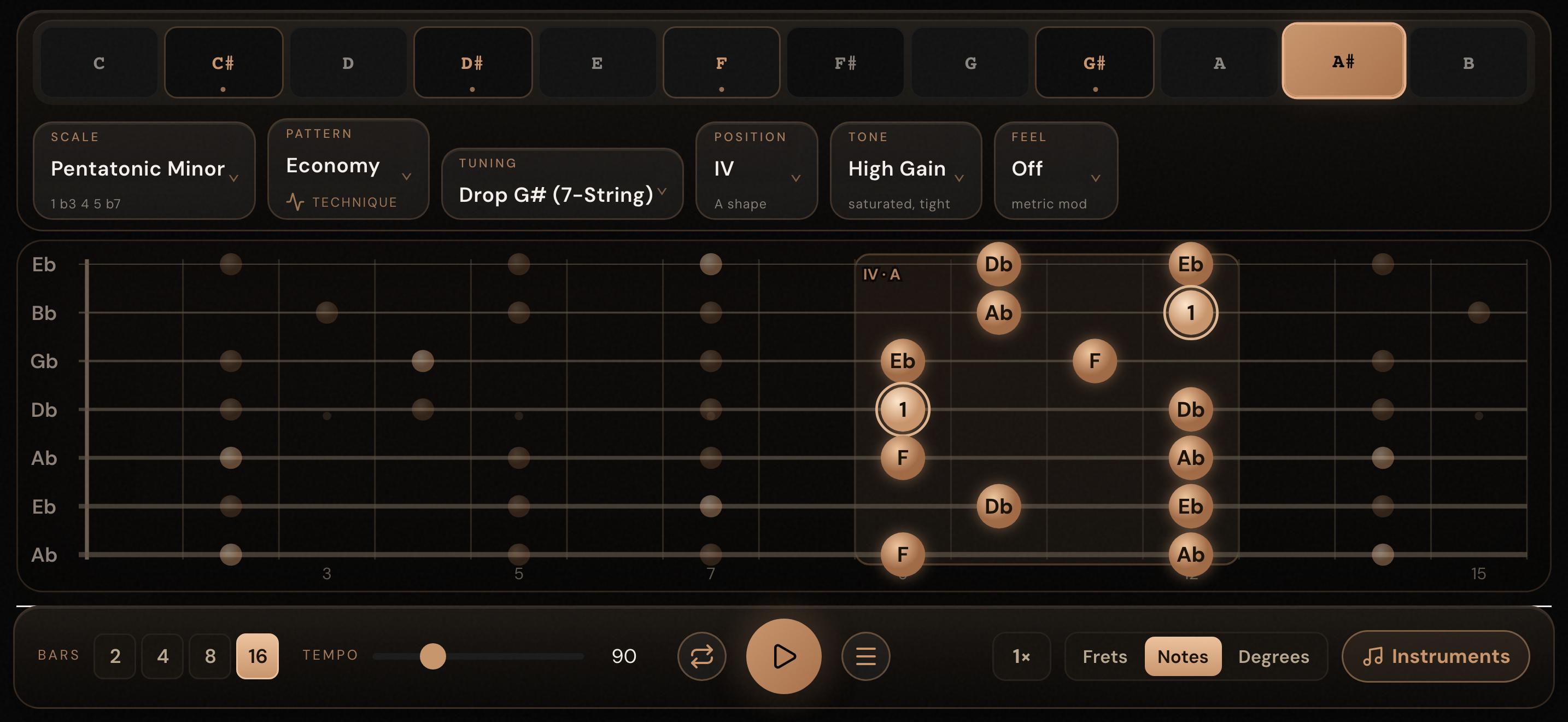Select the key E
The height and width of the screenshot is (722, 1568).
click(x=596, y=62)
